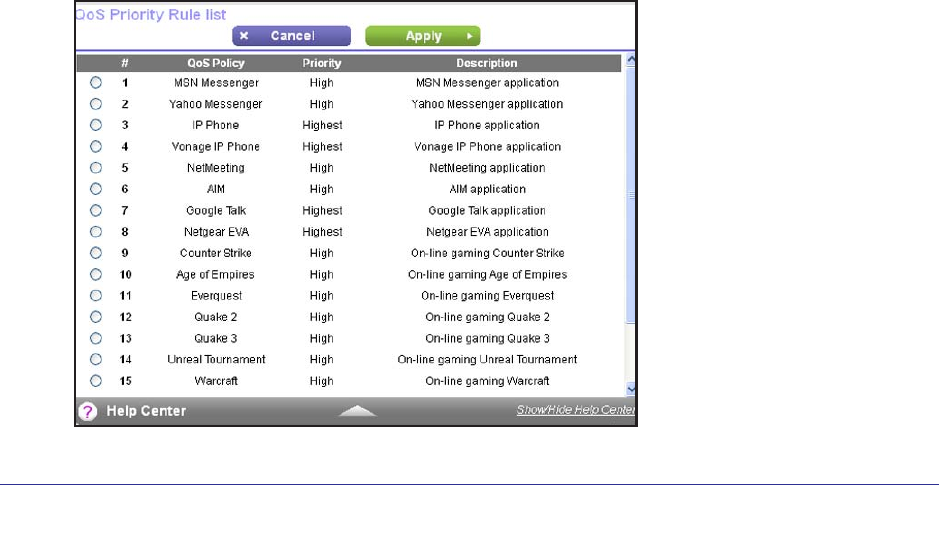
Task: Select the MSN Messenger radio button
Action: click(x=96, y=83)
